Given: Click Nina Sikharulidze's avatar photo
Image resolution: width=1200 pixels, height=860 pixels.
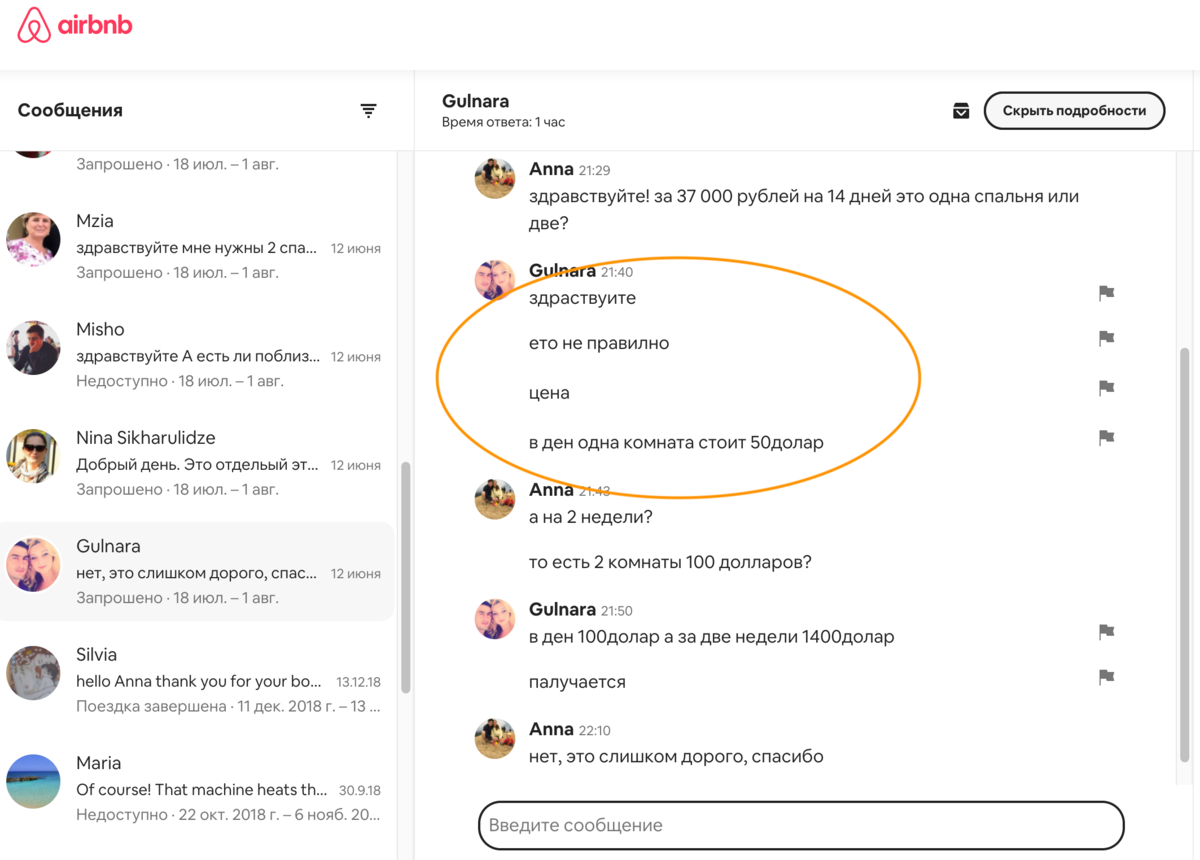Looking at the screenshot, I should (x=33, y=456).
